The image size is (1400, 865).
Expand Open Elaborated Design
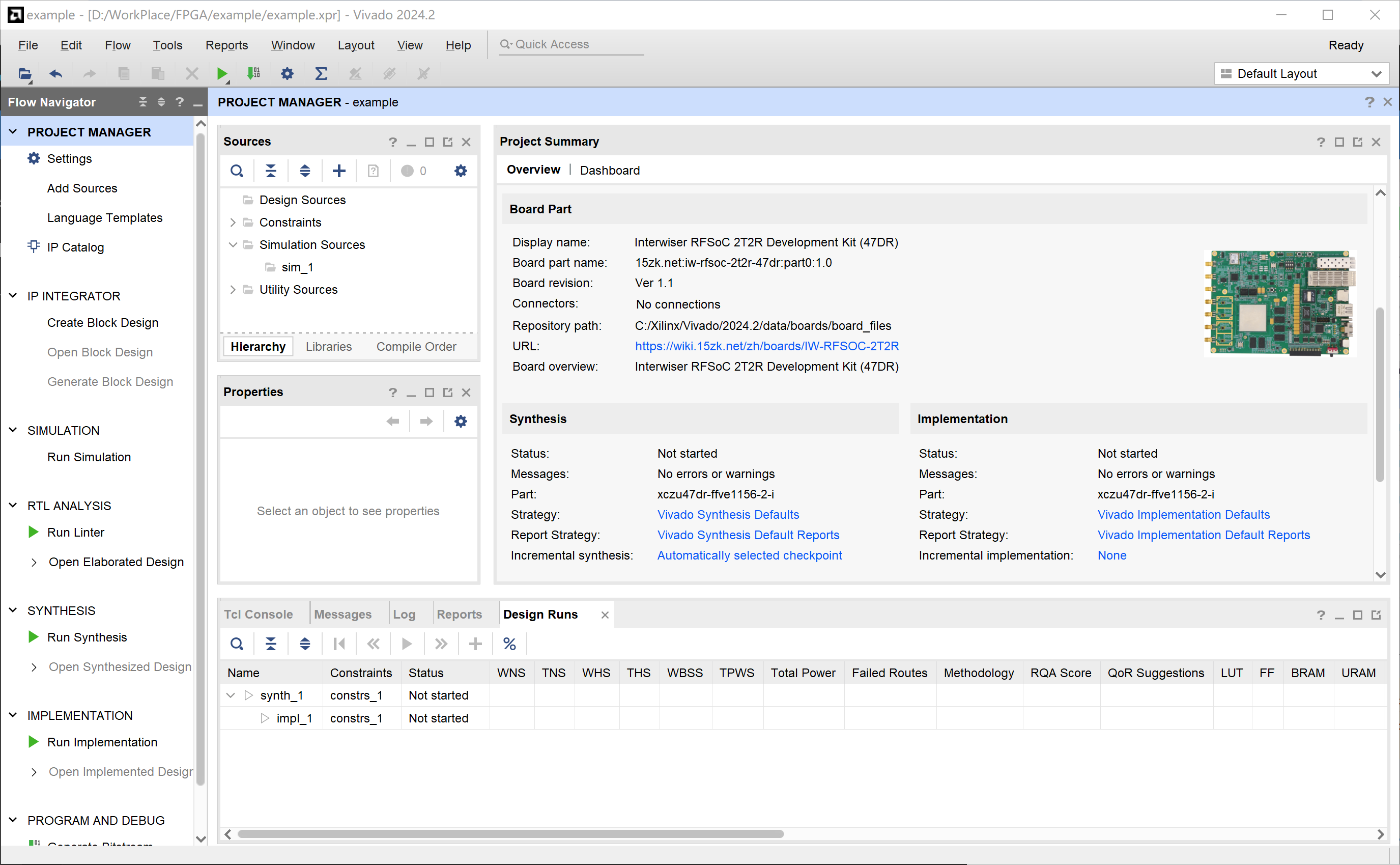(x=34, y=563)
